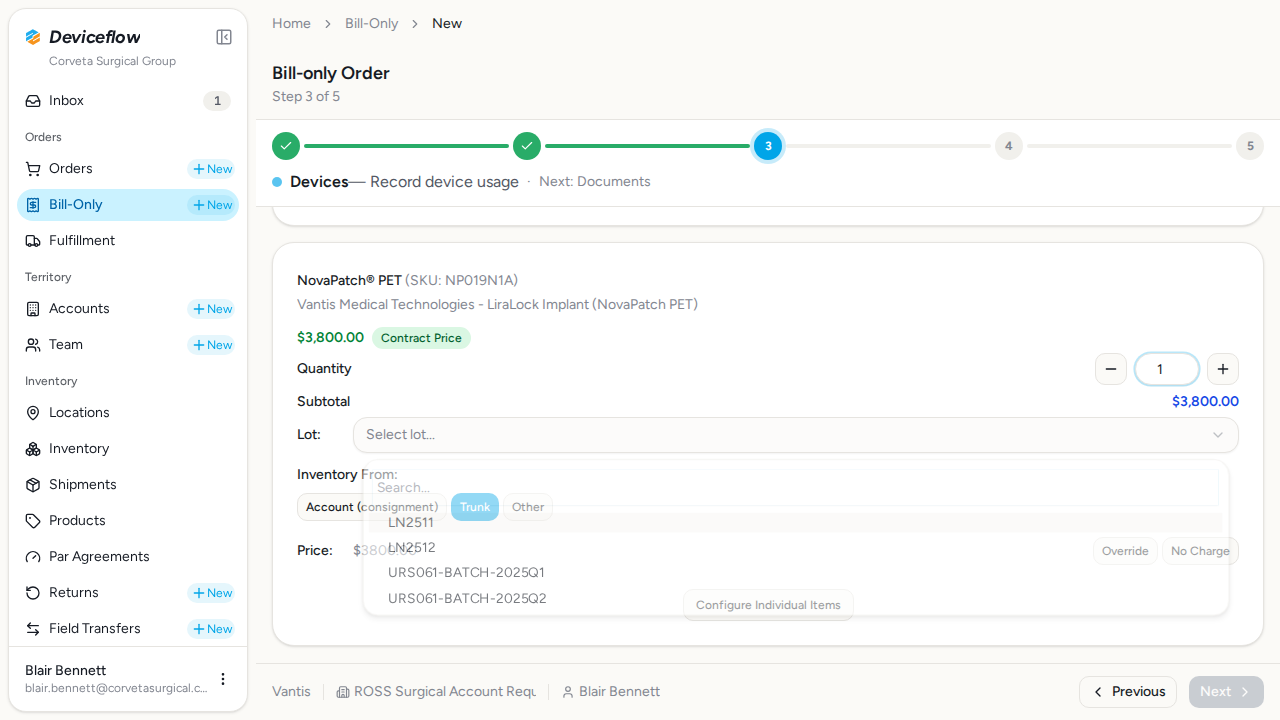The width and height of the screenshot is (1280, 720).
Task: Click the ROSS Surgical Account building icon
Action: [x=343, y=692]
